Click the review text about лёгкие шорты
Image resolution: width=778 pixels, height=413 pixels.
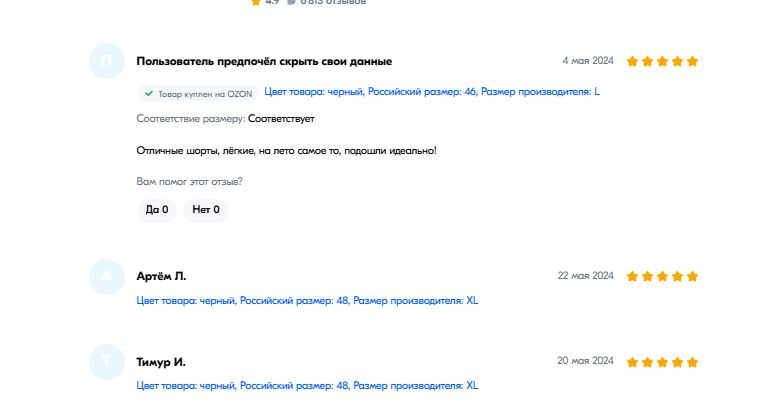[x=286, y=150]
